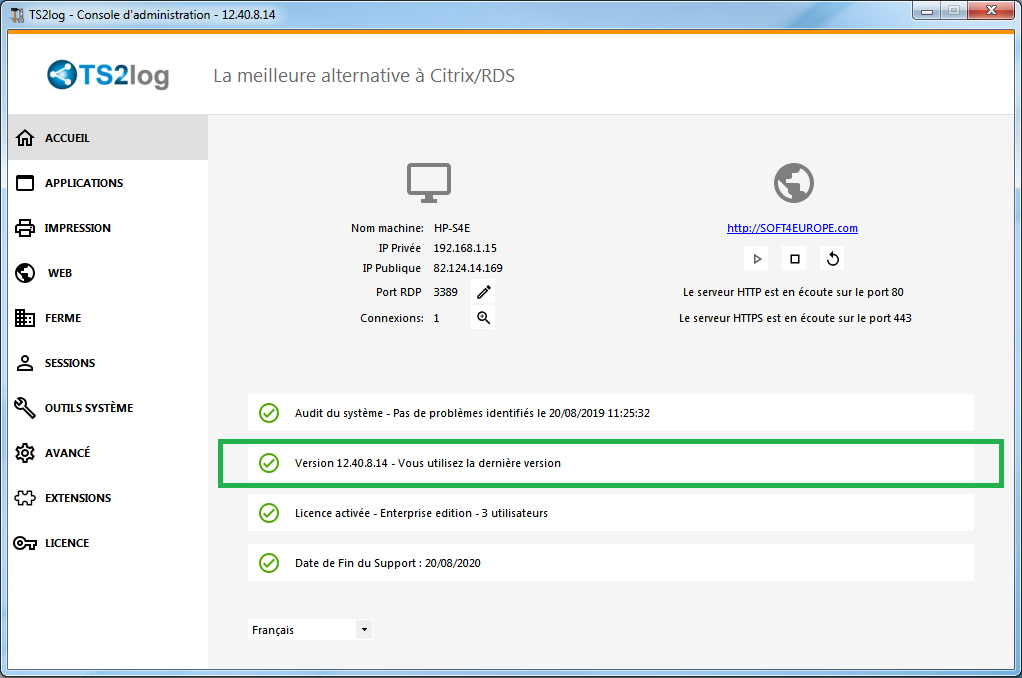Click the computer monitor icon
1022x678 pixels.
tap(429, 183)
